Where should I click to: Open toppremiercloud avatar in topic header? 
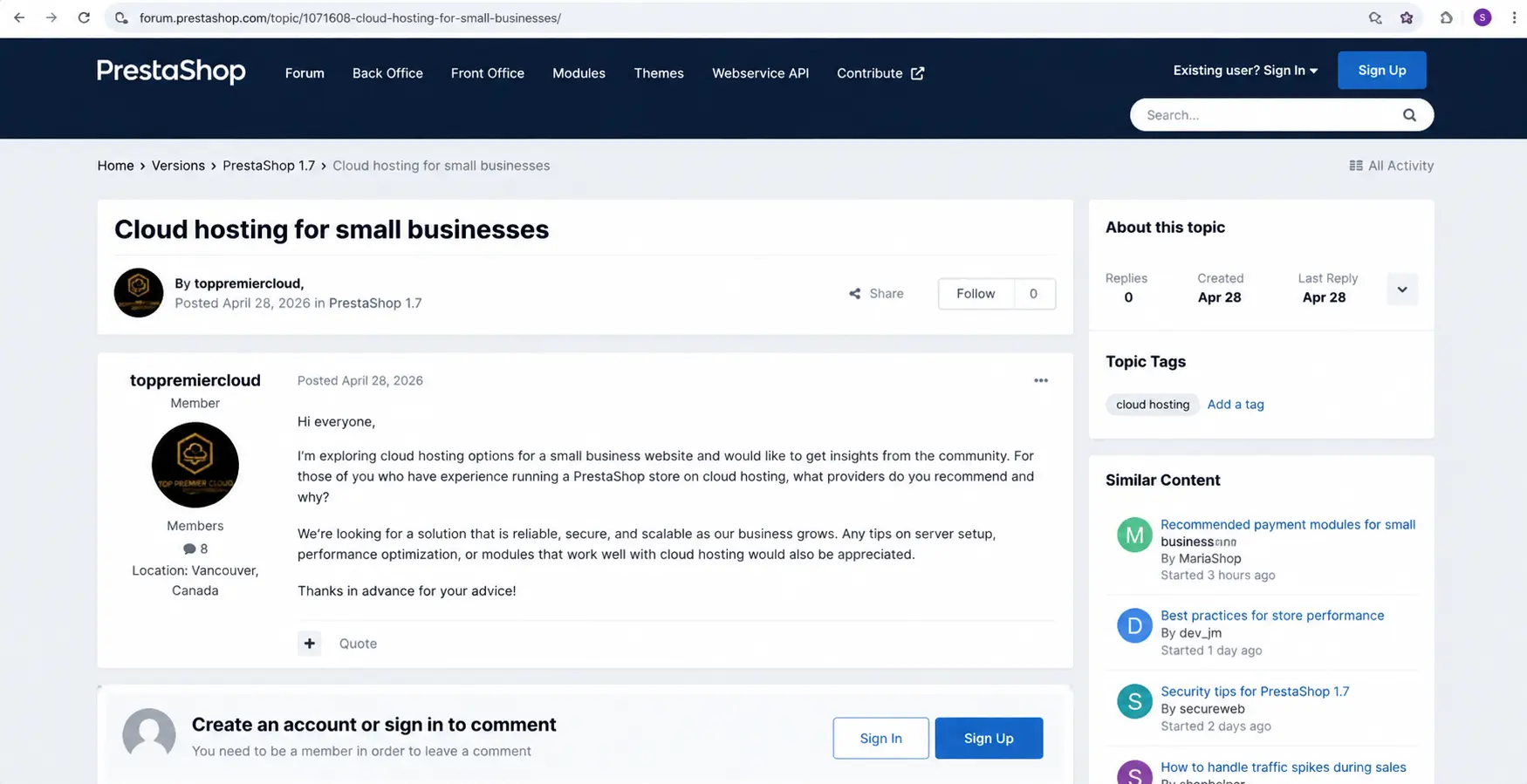pyautogui.click(x=139, y=292)
